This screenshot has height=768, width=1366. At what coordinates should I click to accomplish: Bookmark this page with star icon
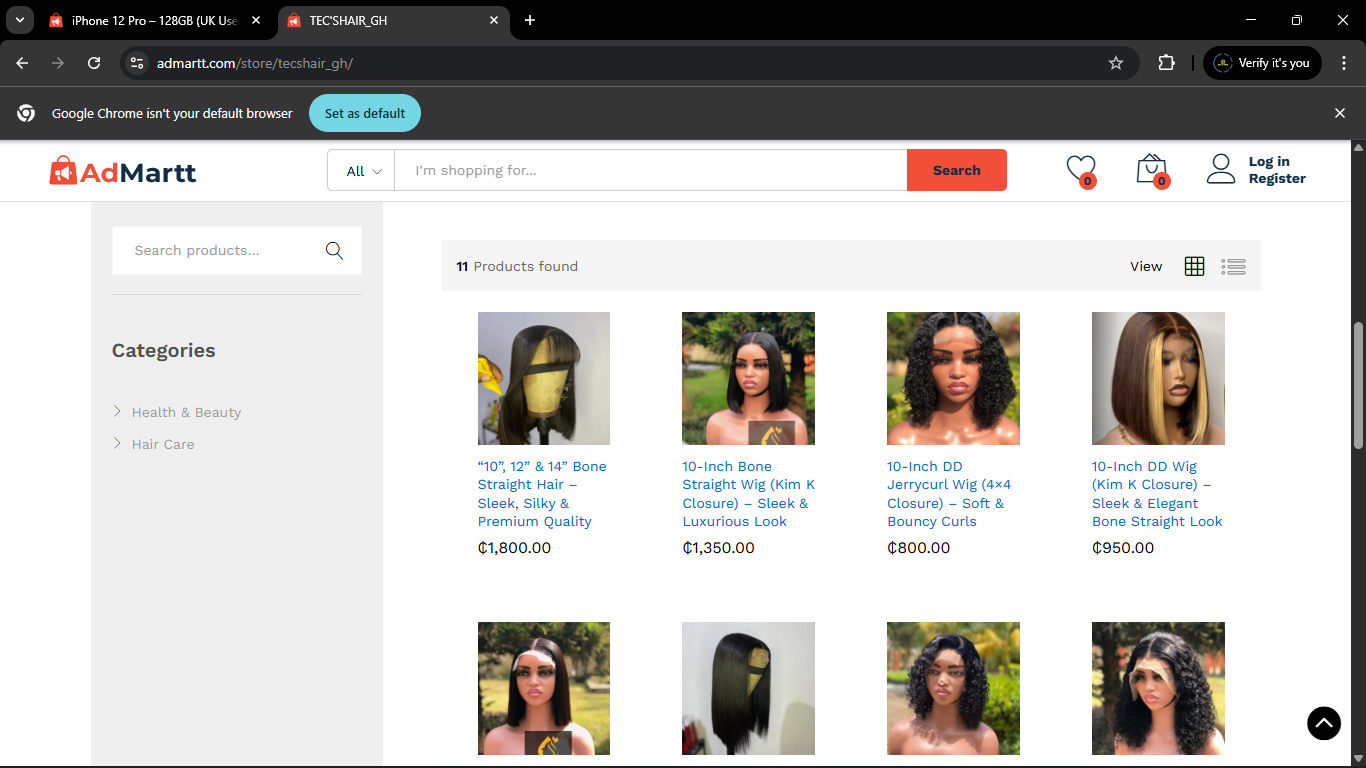1116,63
